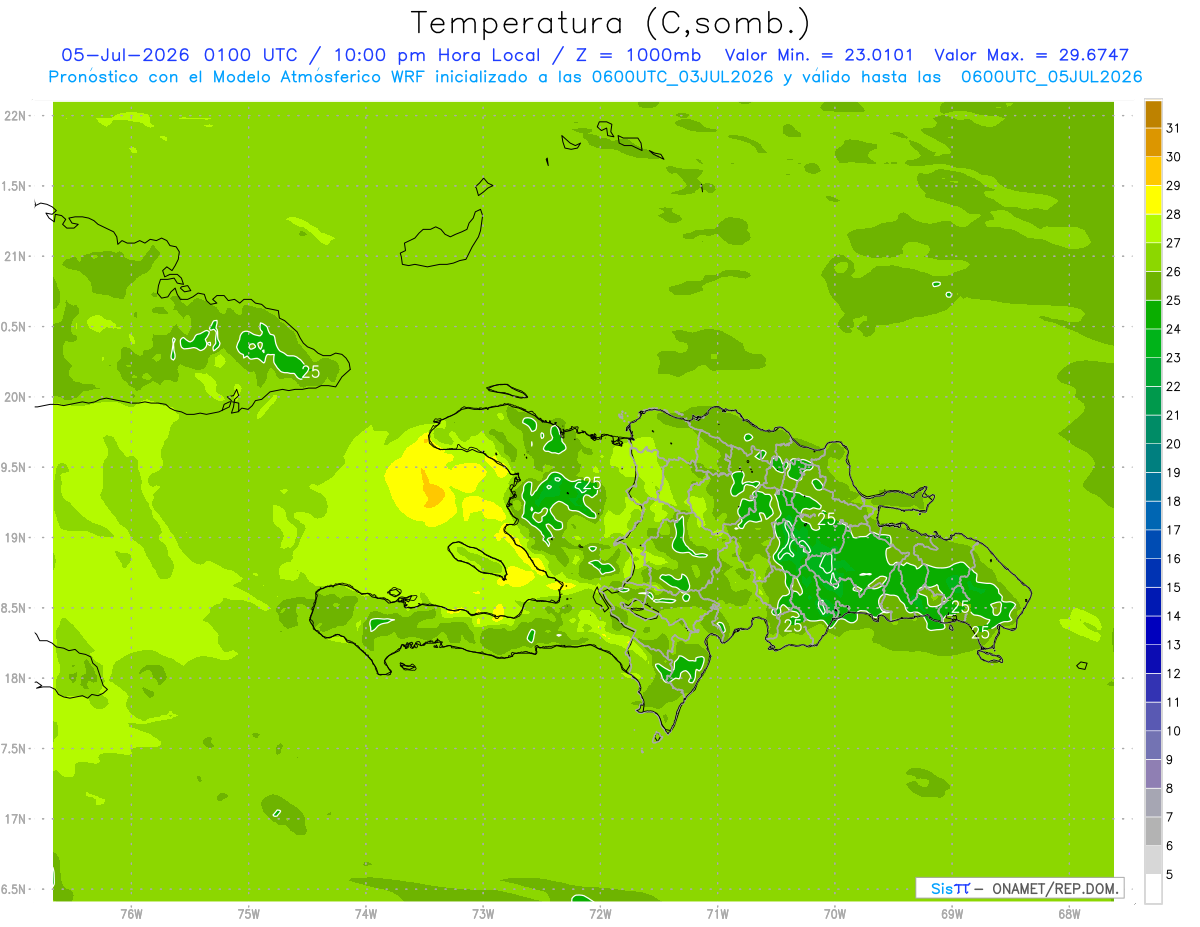Screen dimensions: 1200x927
Task: Click the "9.5N" latitude tick label
Action: pos(15,467)
